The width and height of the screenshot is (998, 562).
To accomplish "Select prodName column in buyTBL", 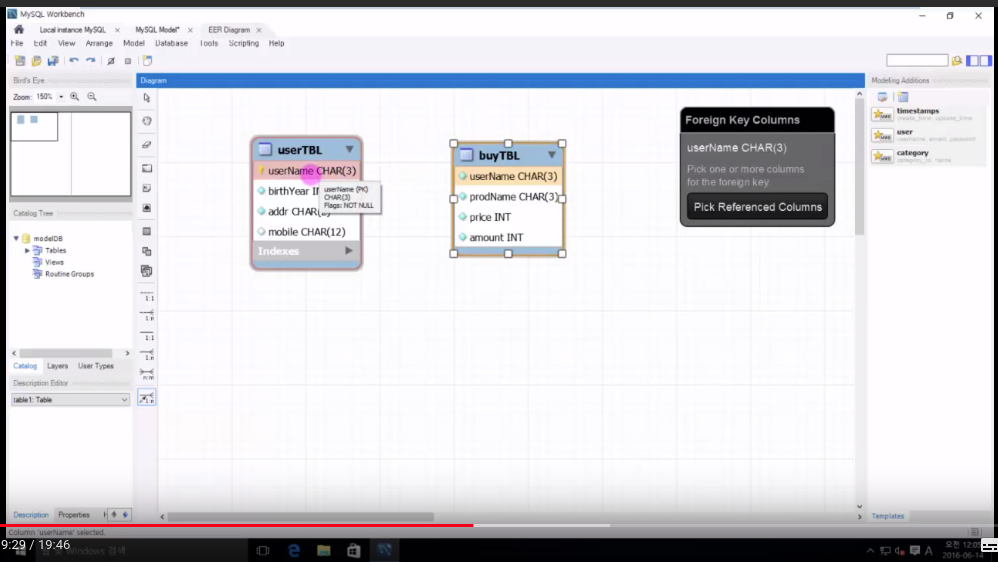I will pos(507,197).
